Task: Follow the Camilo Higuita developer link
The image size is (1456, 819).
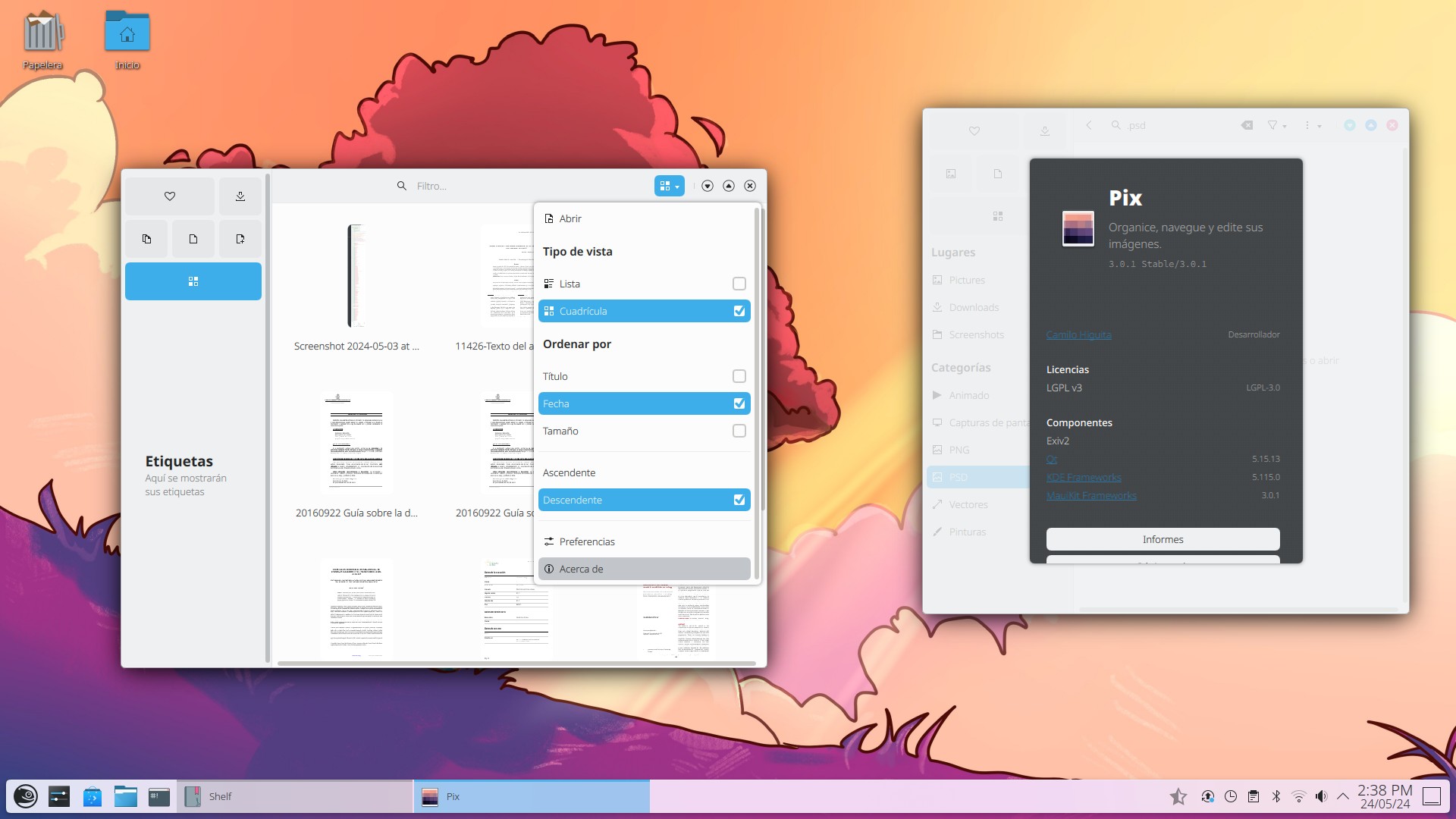Action: (x=1078, y=334)
